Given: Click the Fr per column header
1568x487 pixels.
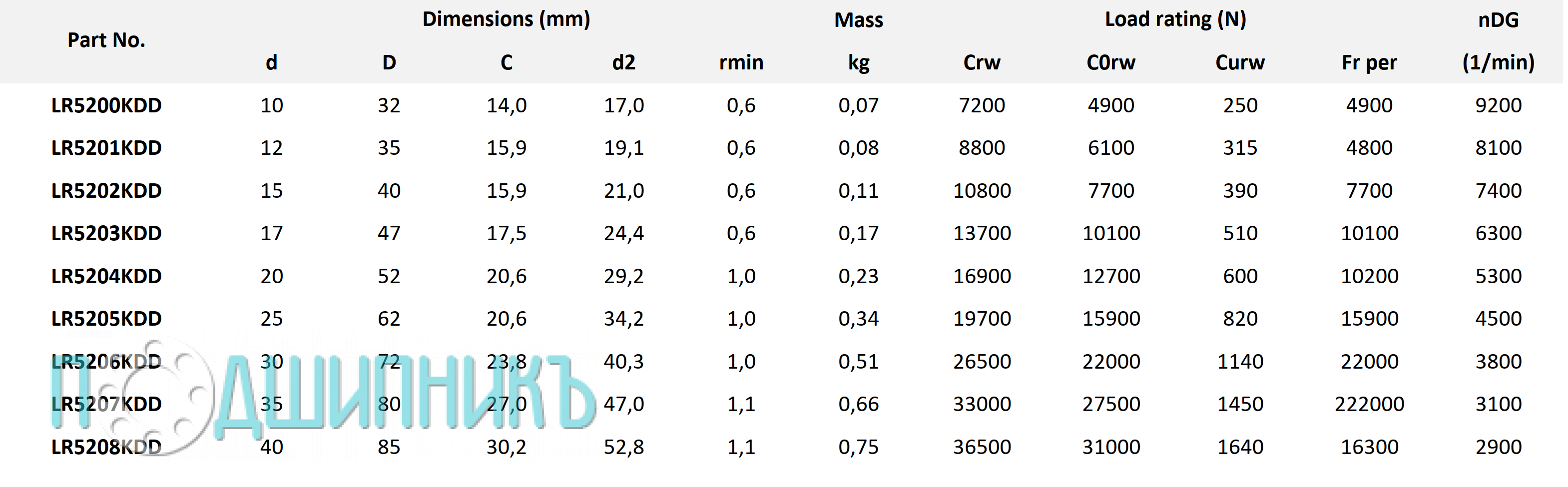Looking at the screenshot, I should click(x=1369, y=62).
